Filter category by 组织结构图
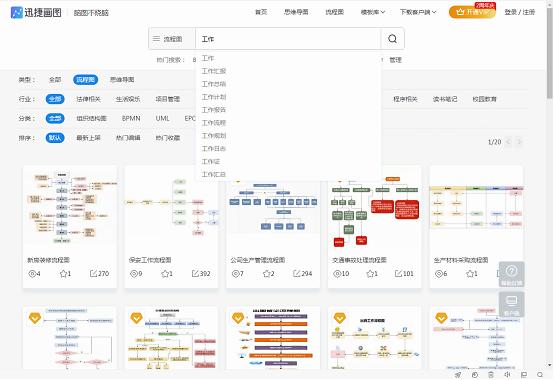The height and width of the screenshot is (380, 554). coord(92,118)
